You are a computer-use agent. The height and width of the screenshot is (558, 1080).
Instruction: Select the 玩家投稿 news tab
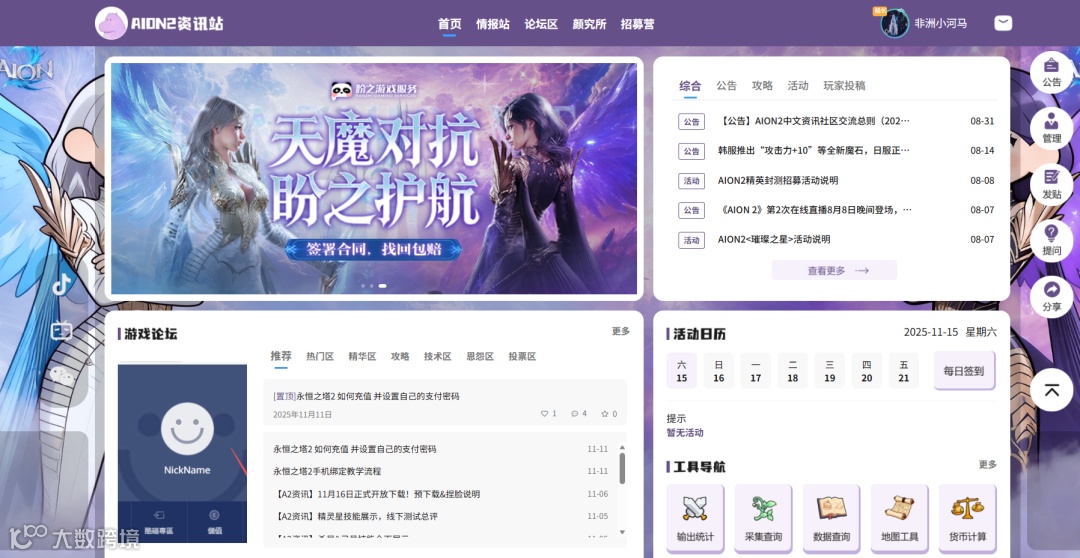(x=844, y=86)
